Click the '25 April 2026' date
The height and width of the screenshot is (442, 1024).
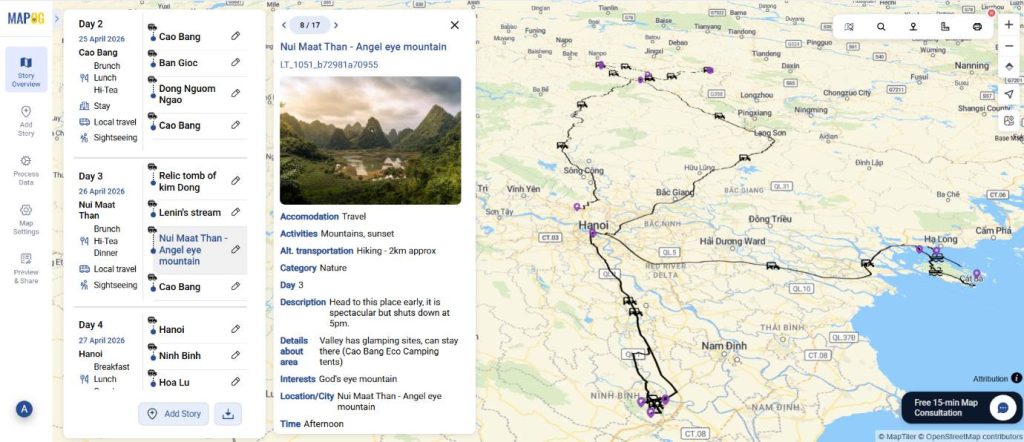(102, 39)
